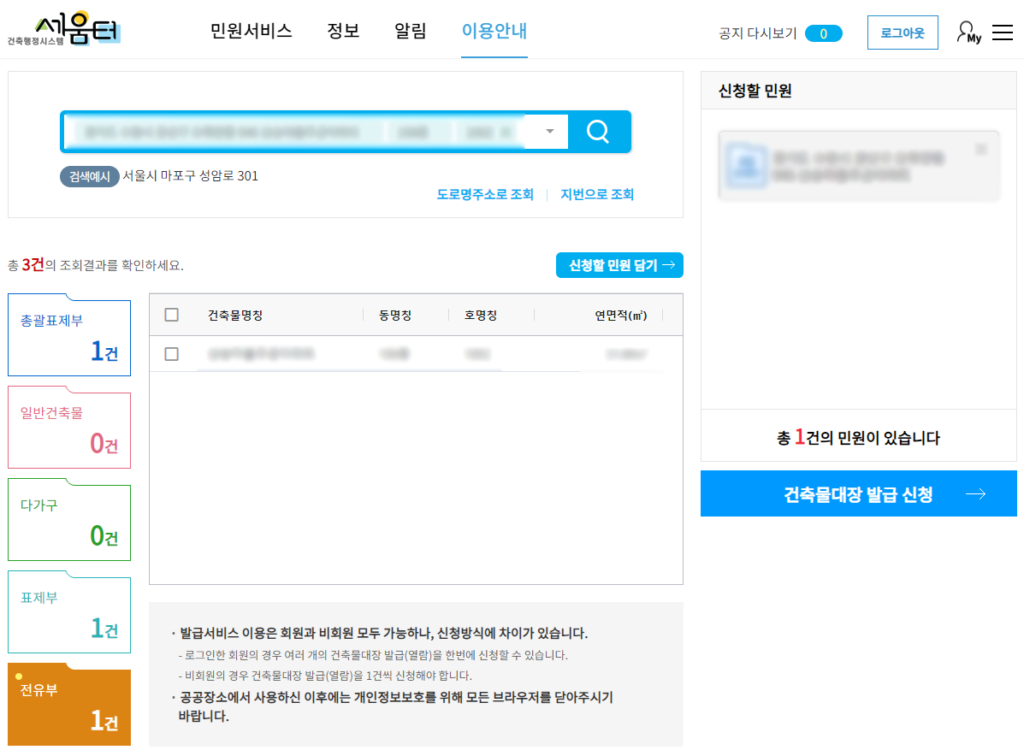Open the 알림 menu
Screen dimensions: 1024x756
point(410,31)
